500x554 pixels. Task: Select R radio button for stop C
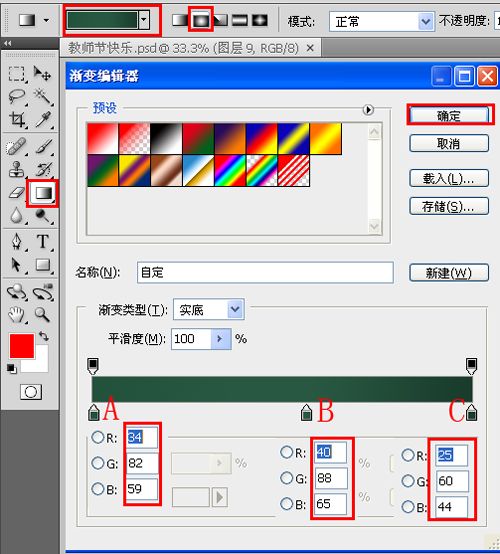408,455
